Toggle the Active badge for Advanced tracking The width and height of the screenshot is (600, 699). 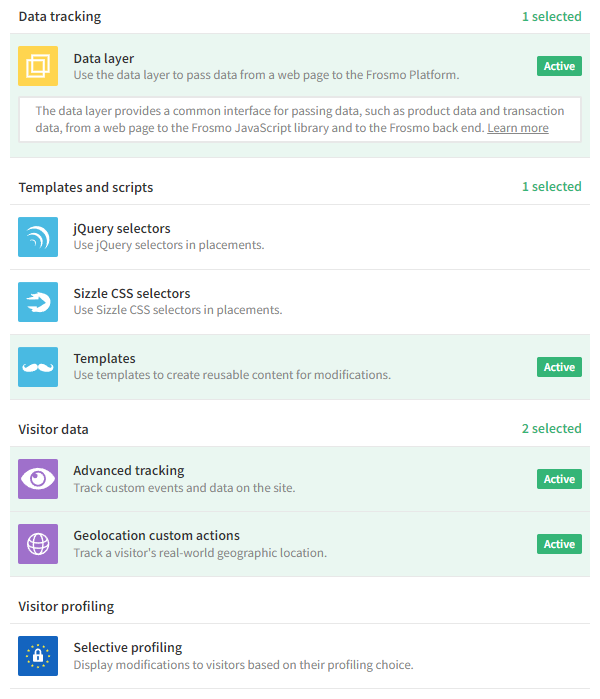click(x=559, y=479)
